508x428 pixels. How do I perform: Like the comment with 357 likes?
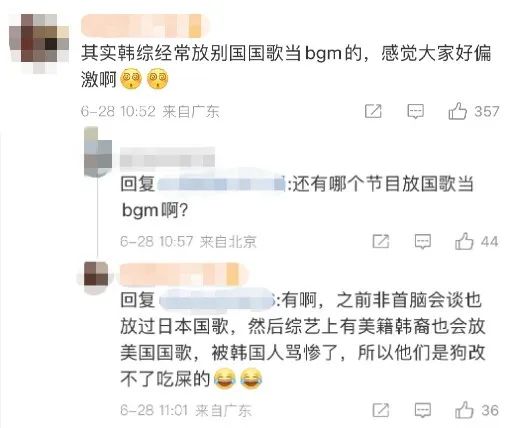(x=457, y=111)
